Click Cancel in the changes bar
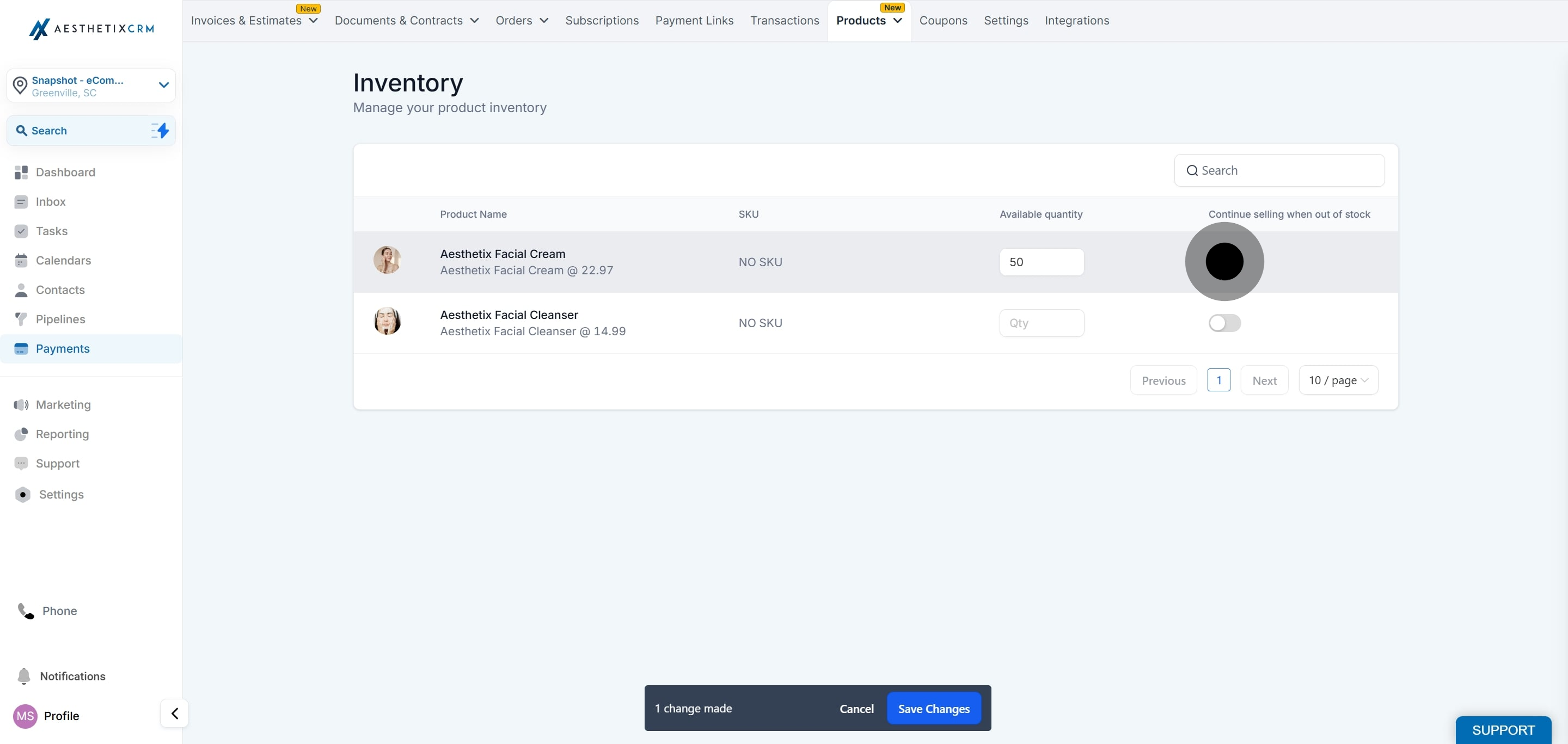 tap(856, 709)
